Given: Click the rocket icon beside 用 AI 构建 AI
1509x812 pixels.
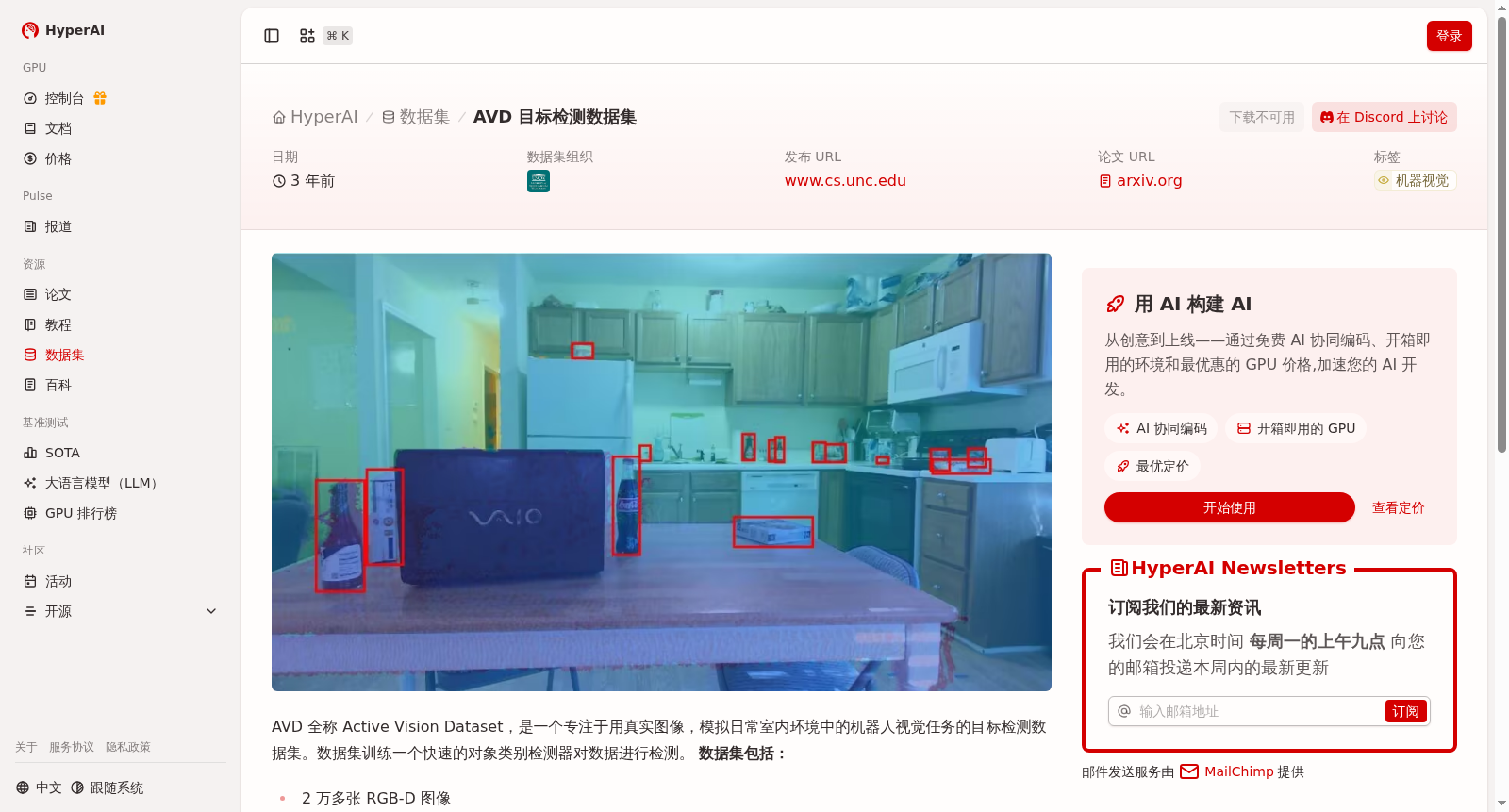Looking at the screenshot, I should coord(1116,304).
